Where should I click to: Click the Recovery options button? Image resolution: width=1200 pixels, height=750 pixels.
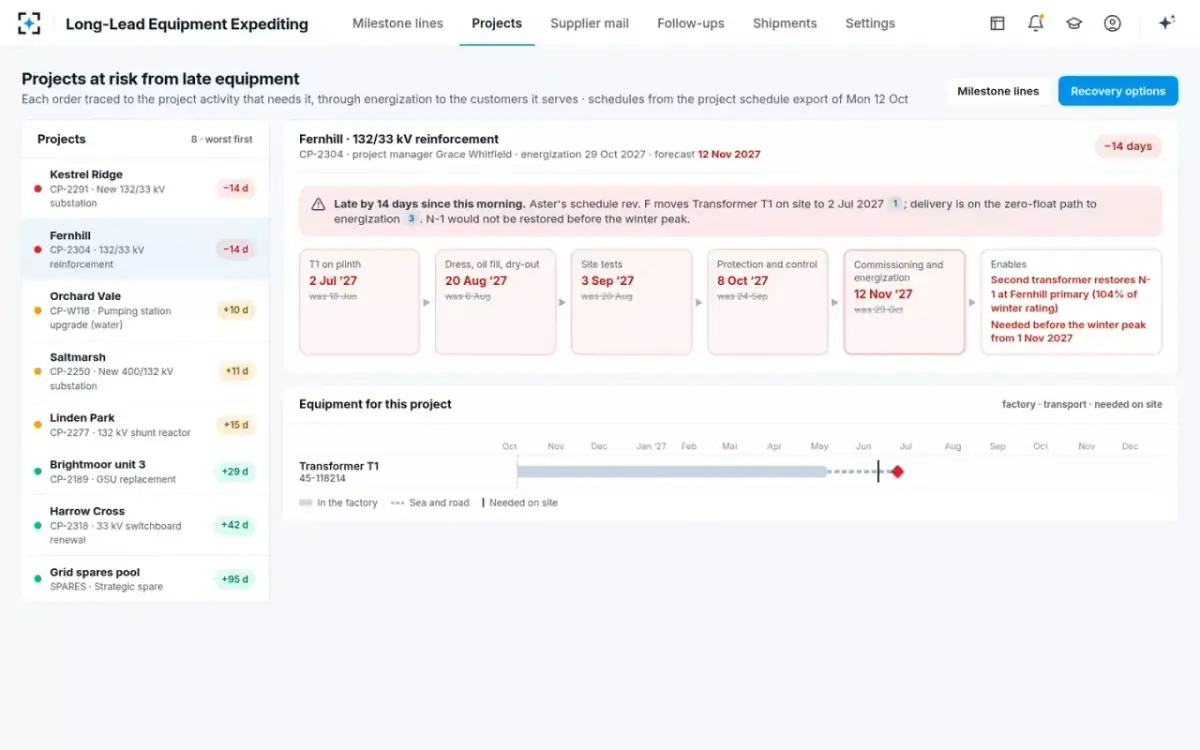coord(1118,91)
